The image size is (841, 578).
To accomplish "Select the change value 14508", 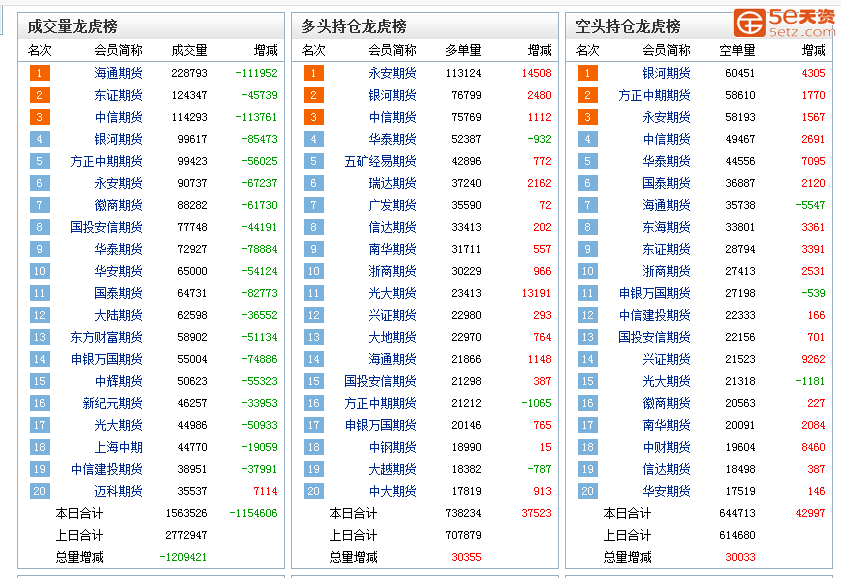I will tap(536, 73).
